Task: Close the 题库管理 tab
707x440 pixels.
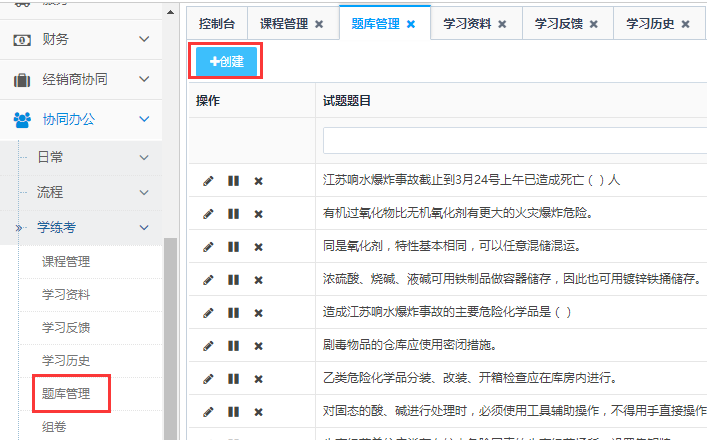Action: click(411, 23)
